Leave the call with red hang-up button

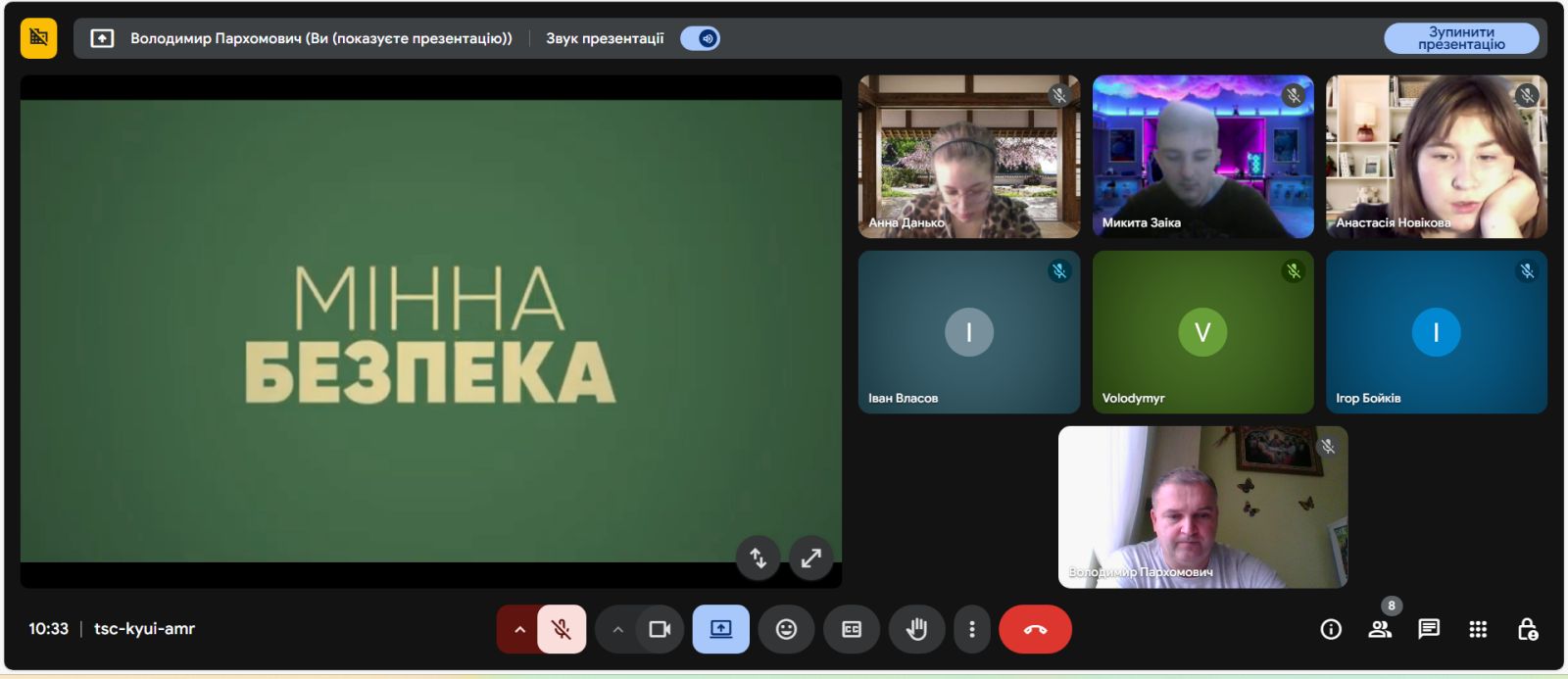click(x=1035, y=629)
